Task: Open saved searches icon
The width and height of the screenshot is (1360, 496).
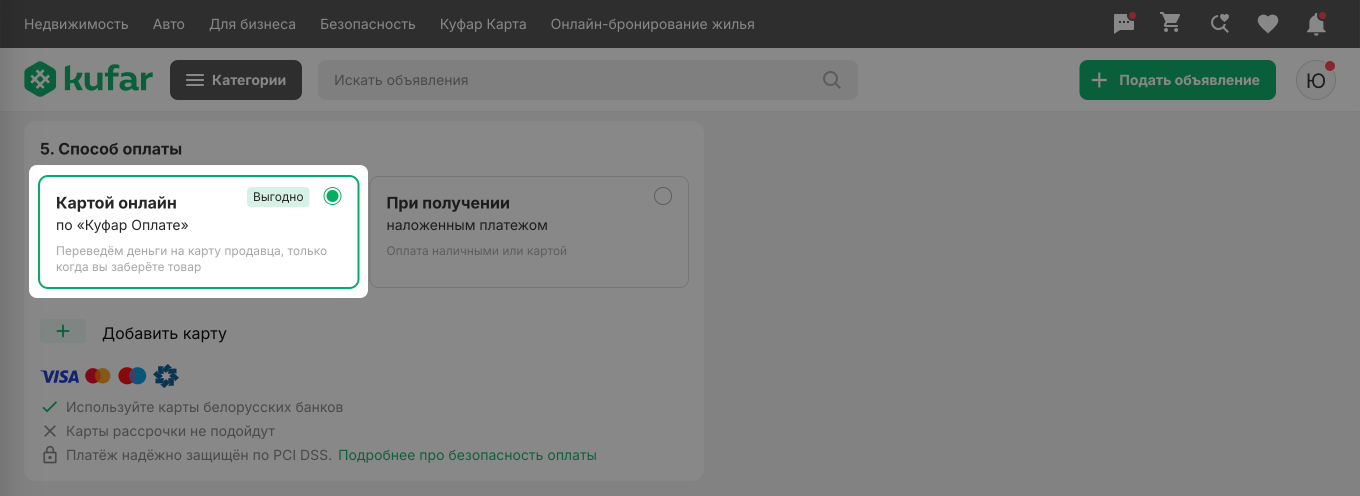Action: pos(1219,24)
